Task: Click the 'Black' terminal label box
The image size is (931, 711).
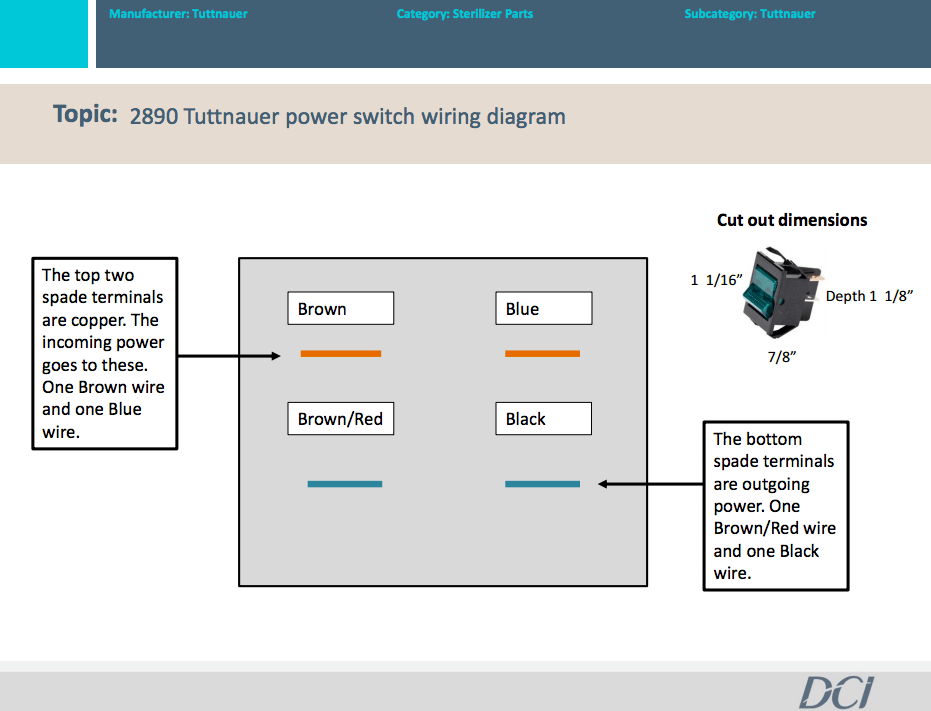Action: pos(544,419)
